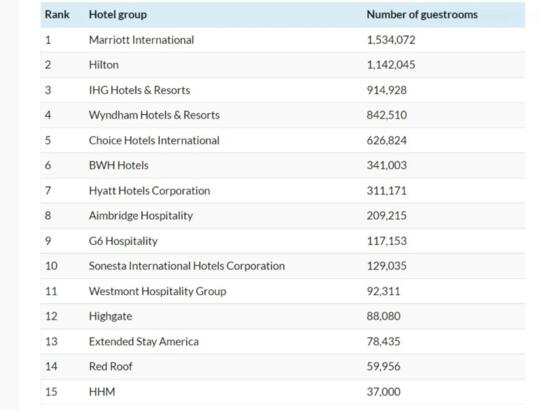Click IHG Hotels & Resorts entry
540x410 pixels.
[139, 90]
